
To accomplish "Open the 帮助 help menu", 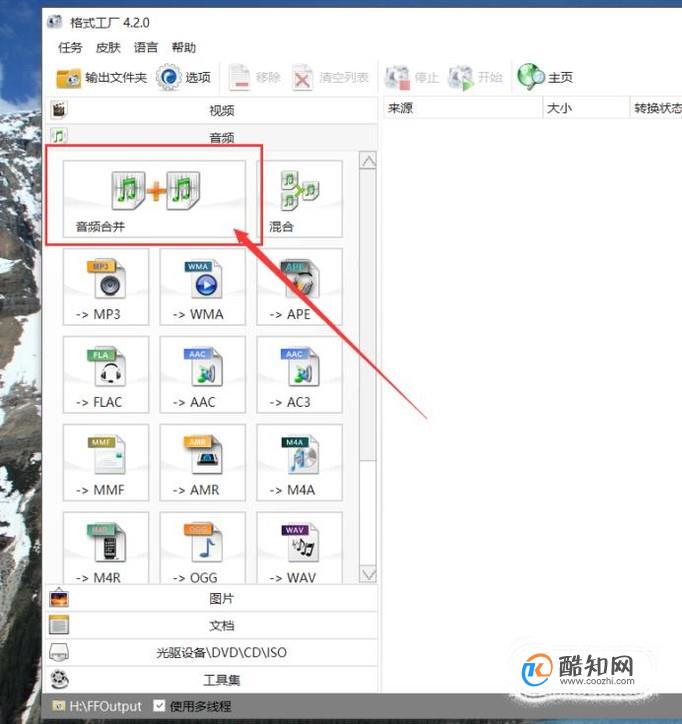I will pos(184,47).
